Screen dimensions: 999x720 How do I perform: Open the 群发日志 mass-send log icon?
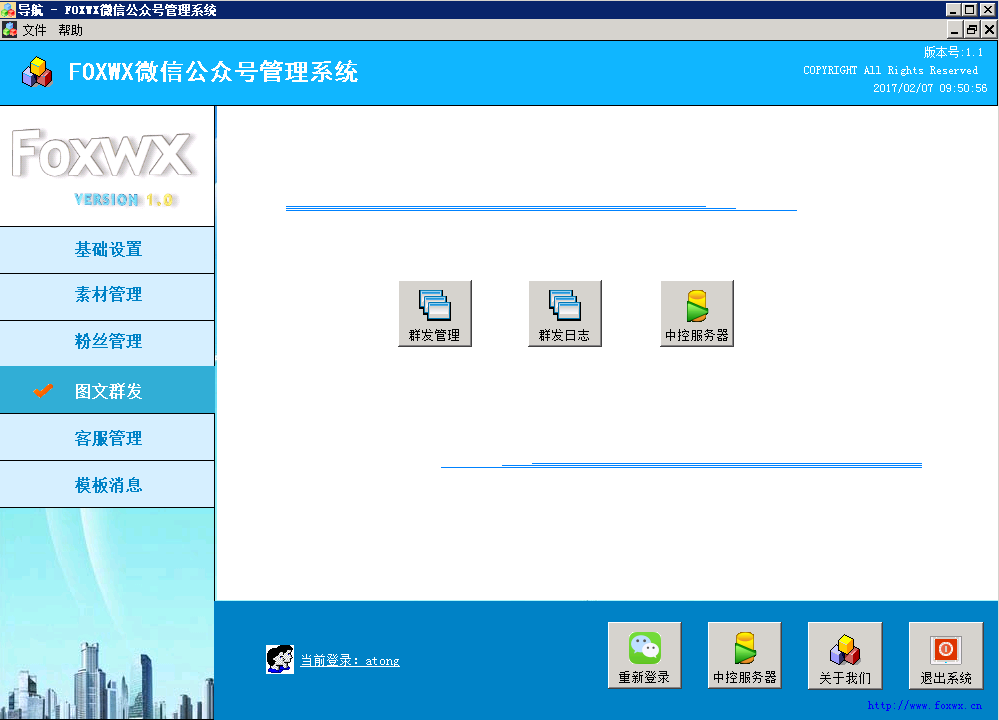(x=564, y=313)
